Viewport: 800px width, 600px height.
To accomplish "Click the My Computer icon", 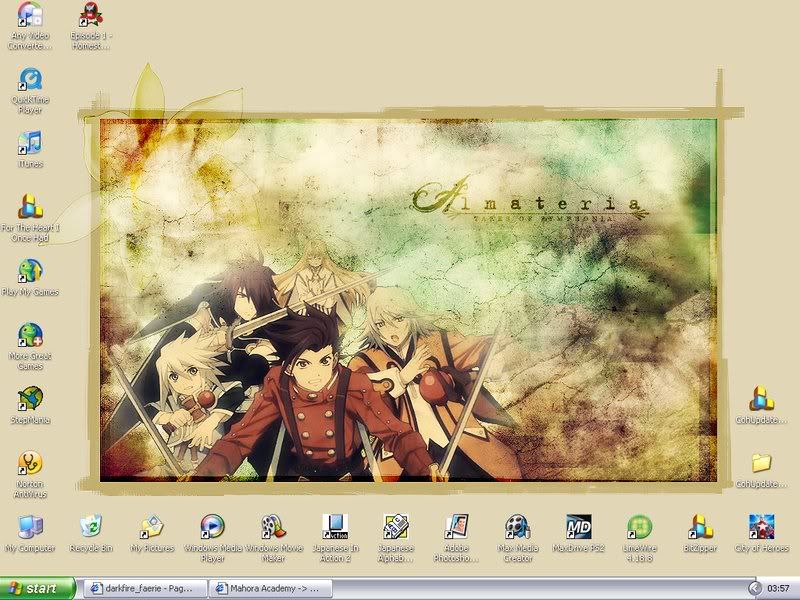I will pyautogui.click(x=30, y=527).
